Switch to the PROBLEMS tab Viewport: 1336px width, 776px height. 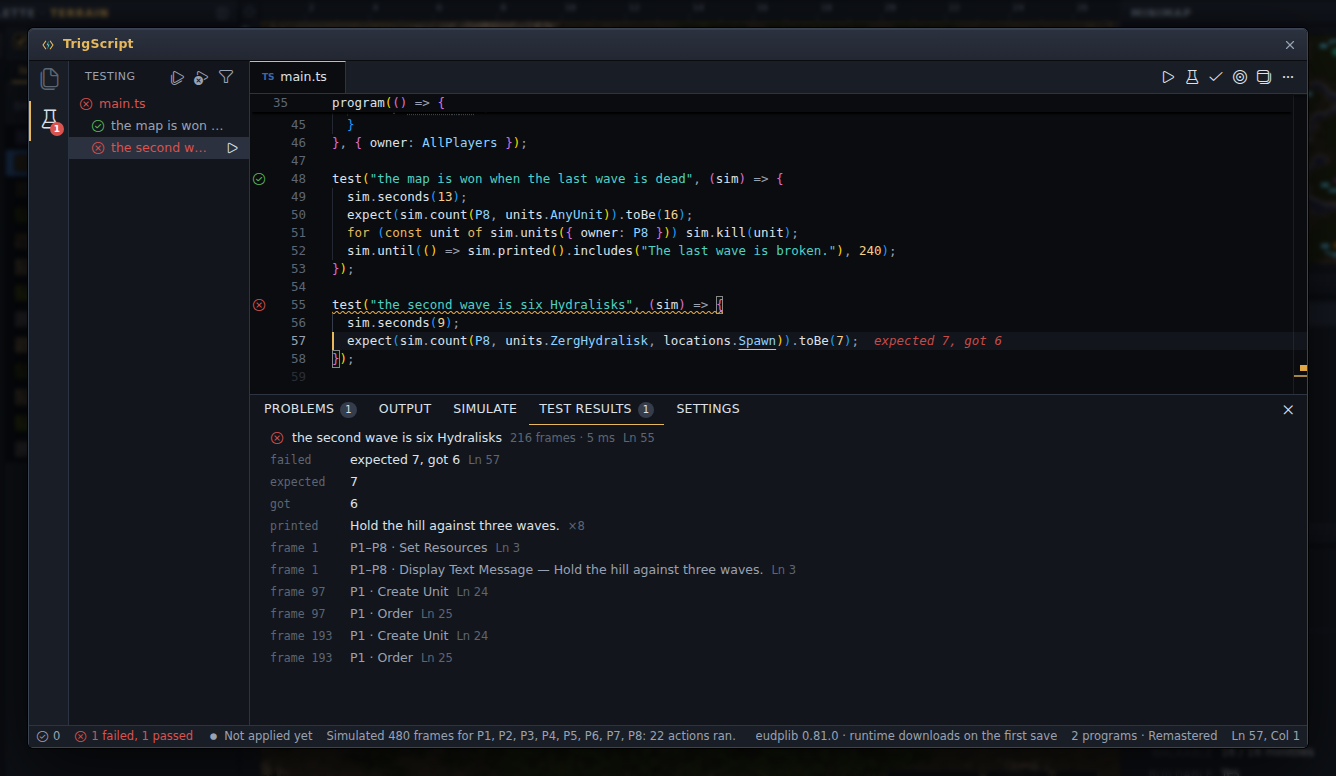[310, 409]
